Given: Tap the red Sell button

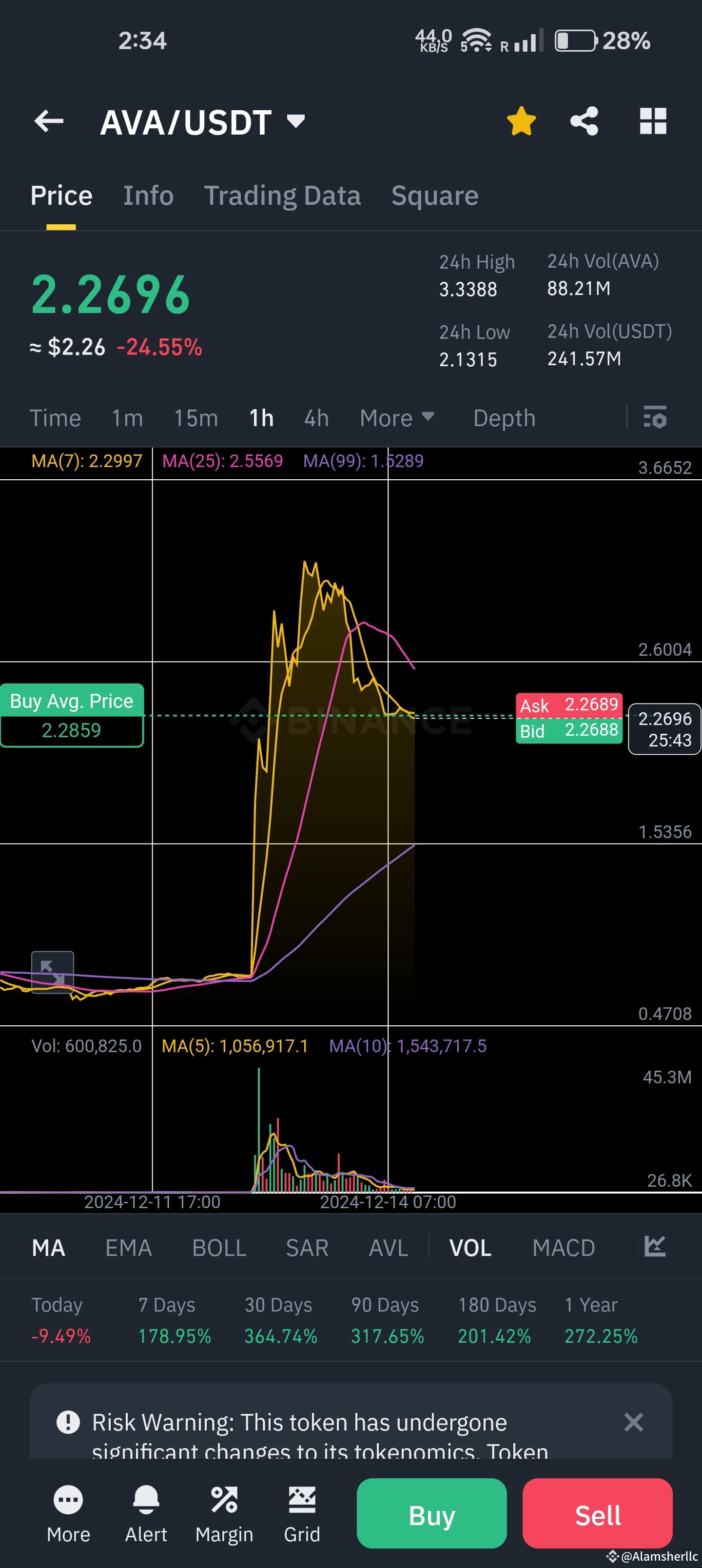Looking at the screenshot, I should 597,1513.
